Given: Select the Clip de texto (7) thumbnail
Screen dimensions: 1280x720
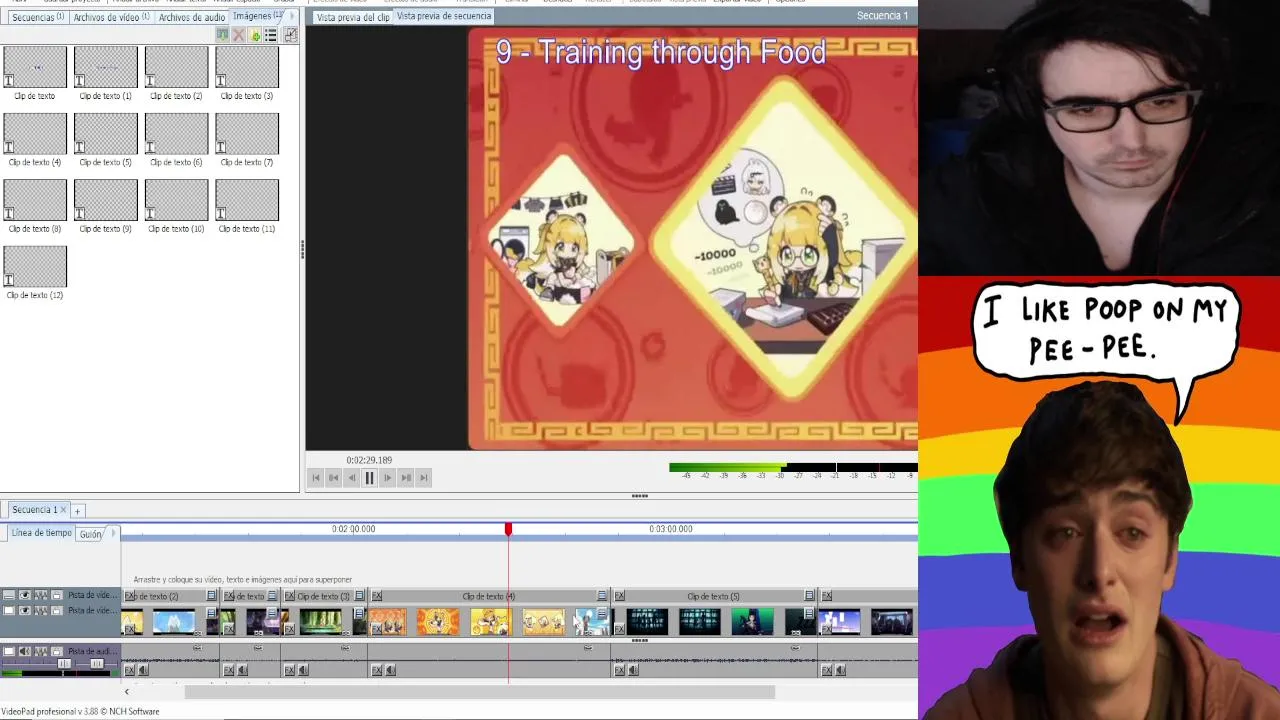Looking at the screenshot, I should click(247, 133).
